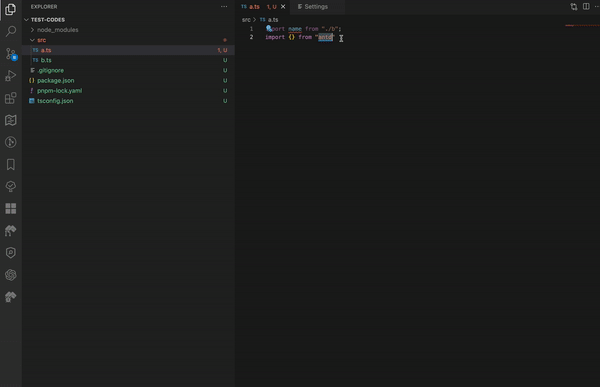Viewport: 600px width, 387px height.
Task: Click the EXPLORER panel title
Action: click(x=44, y=7)
